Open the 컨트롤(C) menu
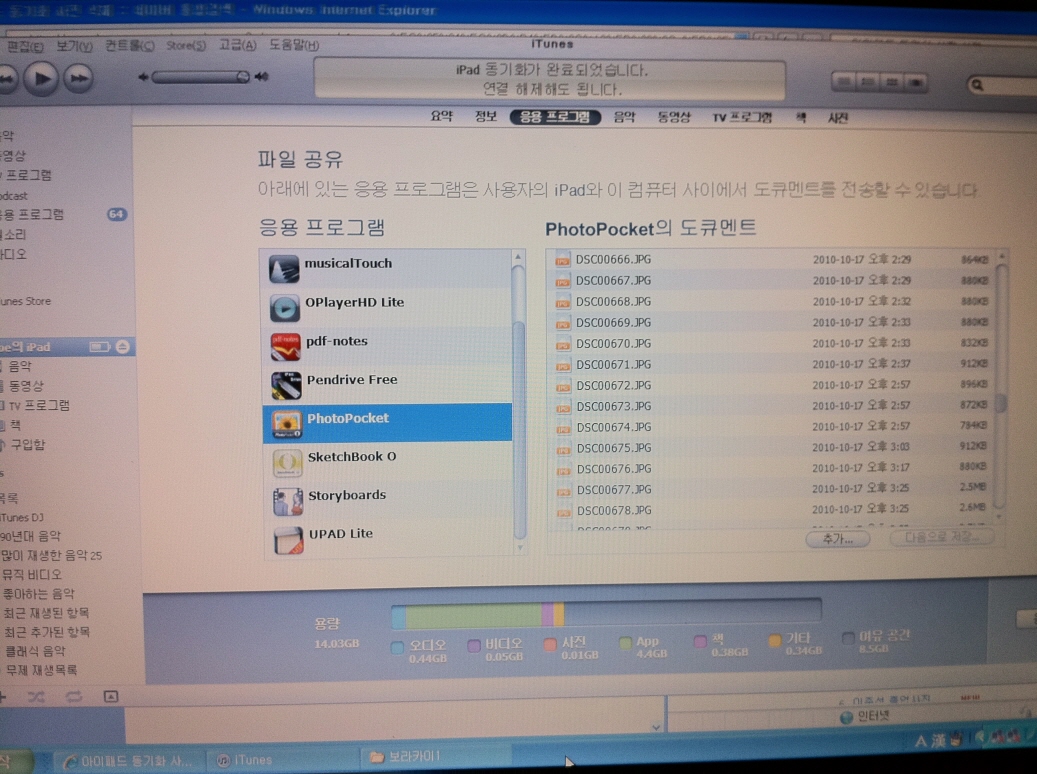This screenshot has width=1037, height=774. pyautogui.click(x=130, y=46)
